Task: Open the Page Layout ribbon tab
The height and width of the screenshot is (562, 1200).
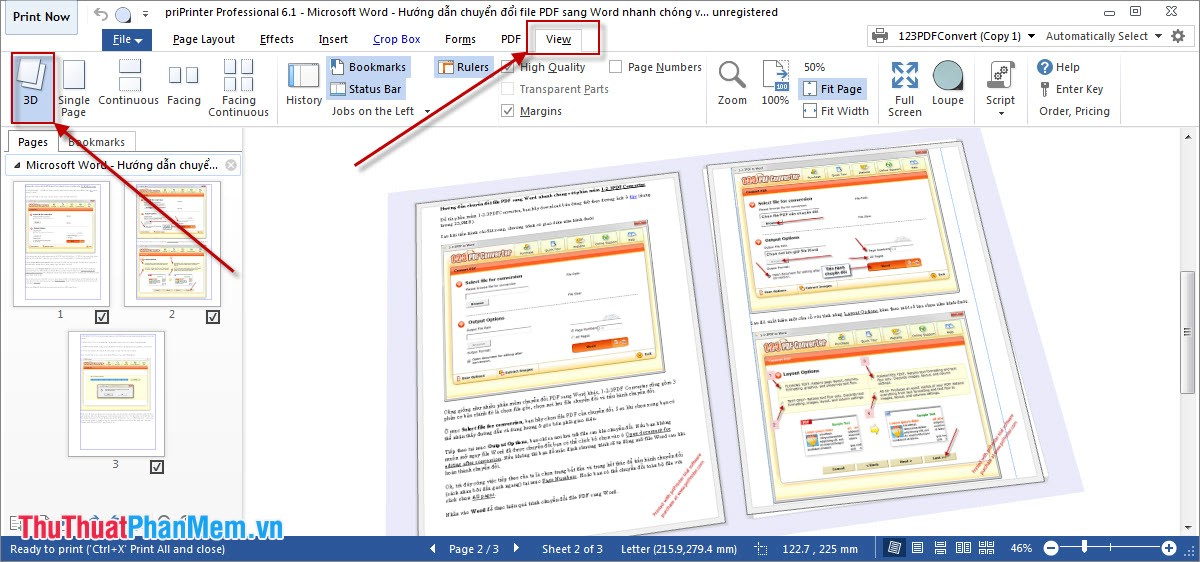Action: 203,40
